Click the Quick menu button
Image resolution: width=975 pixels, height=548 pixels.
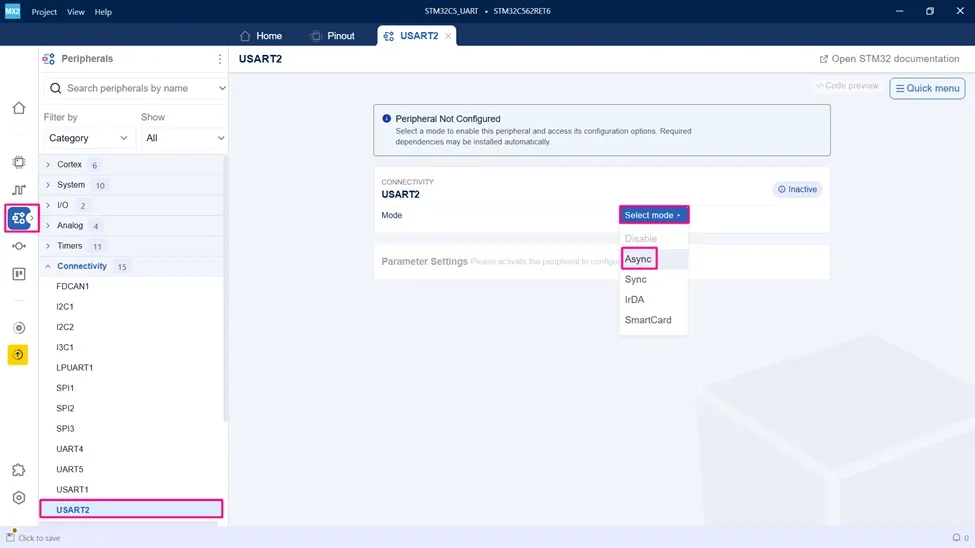click(927, 88)
